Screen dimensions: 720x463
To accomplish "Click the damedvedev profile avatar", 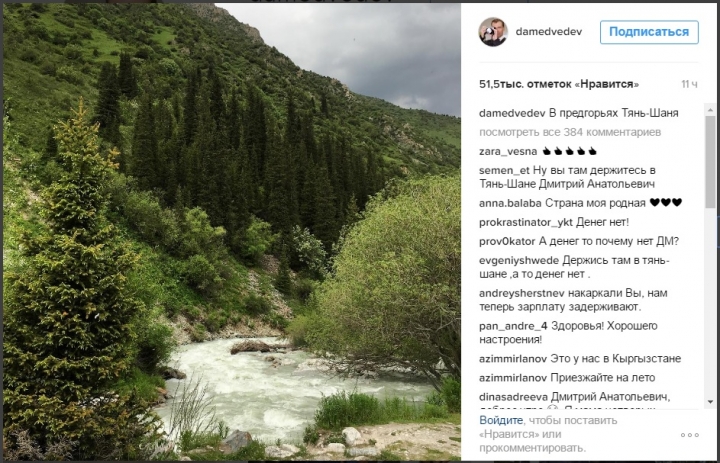I will pos(493,32).
